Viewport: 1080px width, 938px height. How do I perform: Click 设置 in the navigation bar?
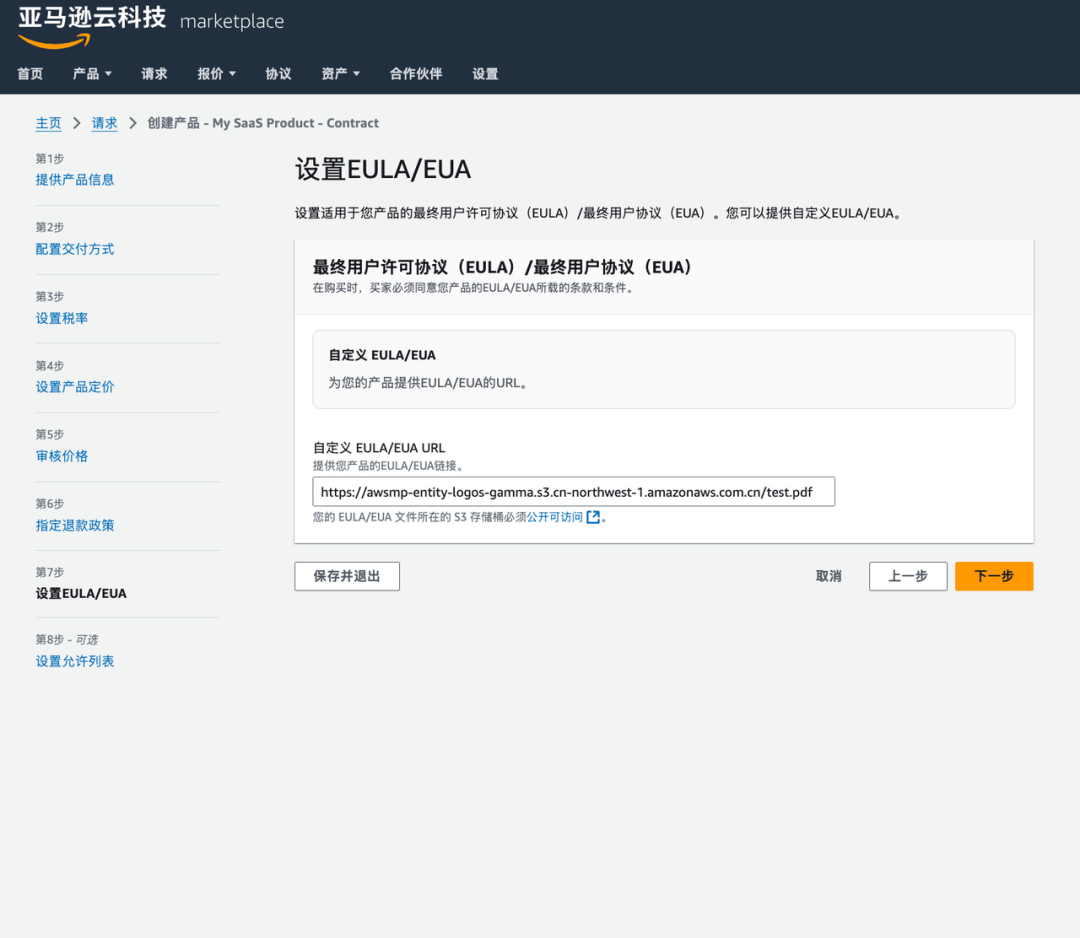pos(484,73)
